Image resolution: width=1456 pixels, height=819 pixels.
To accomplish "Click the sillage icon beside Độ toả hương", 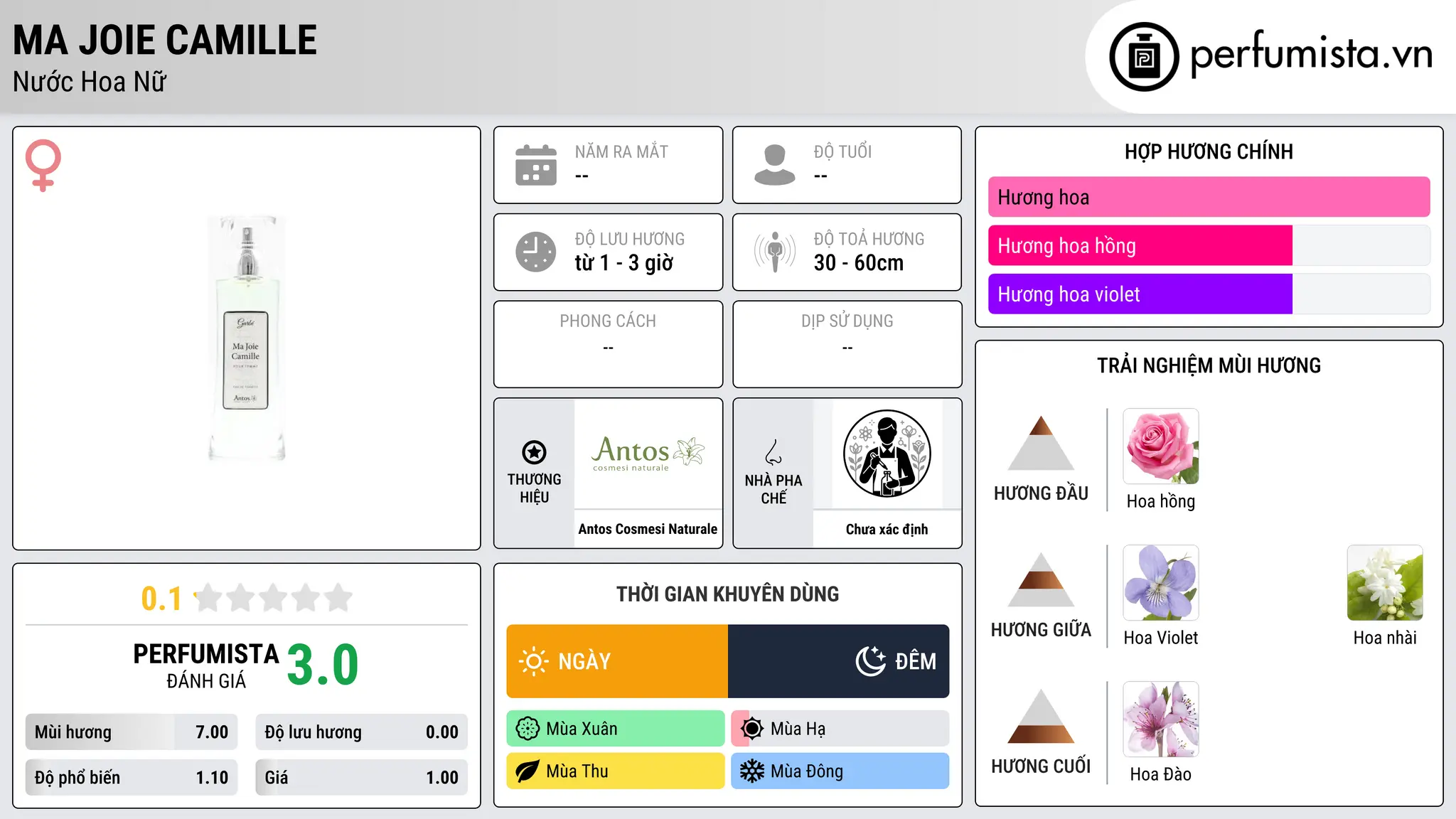I will tap(775, 252).
